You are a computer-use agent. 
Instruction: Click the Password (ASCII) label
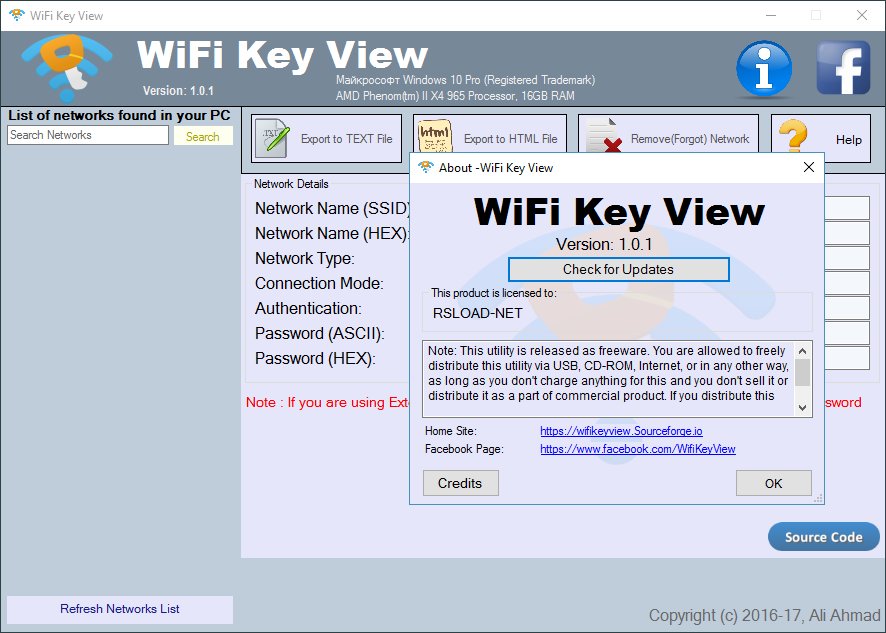point(320,333)
